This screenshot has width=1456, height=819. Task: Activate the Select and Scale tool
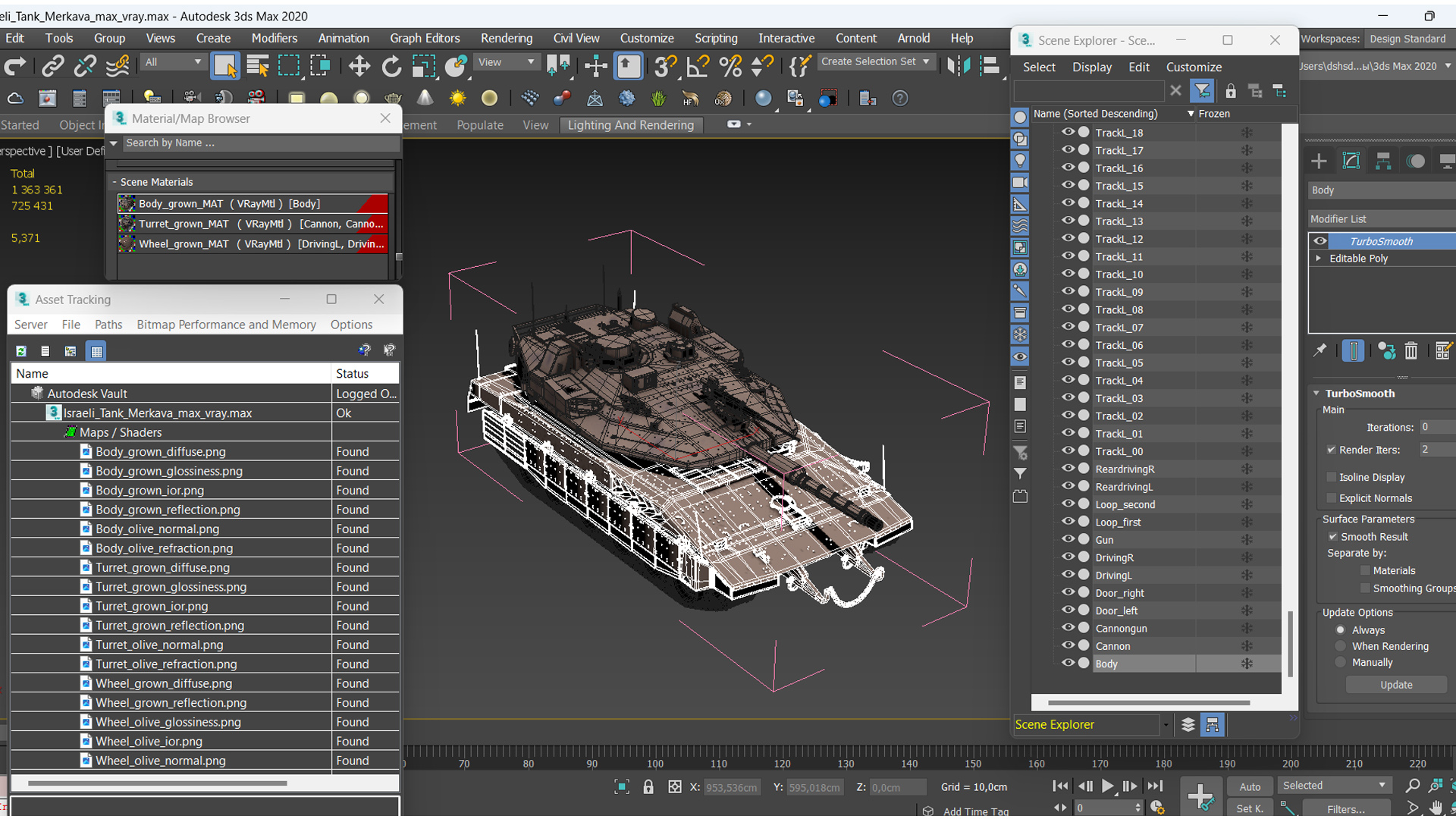[423, 66]
